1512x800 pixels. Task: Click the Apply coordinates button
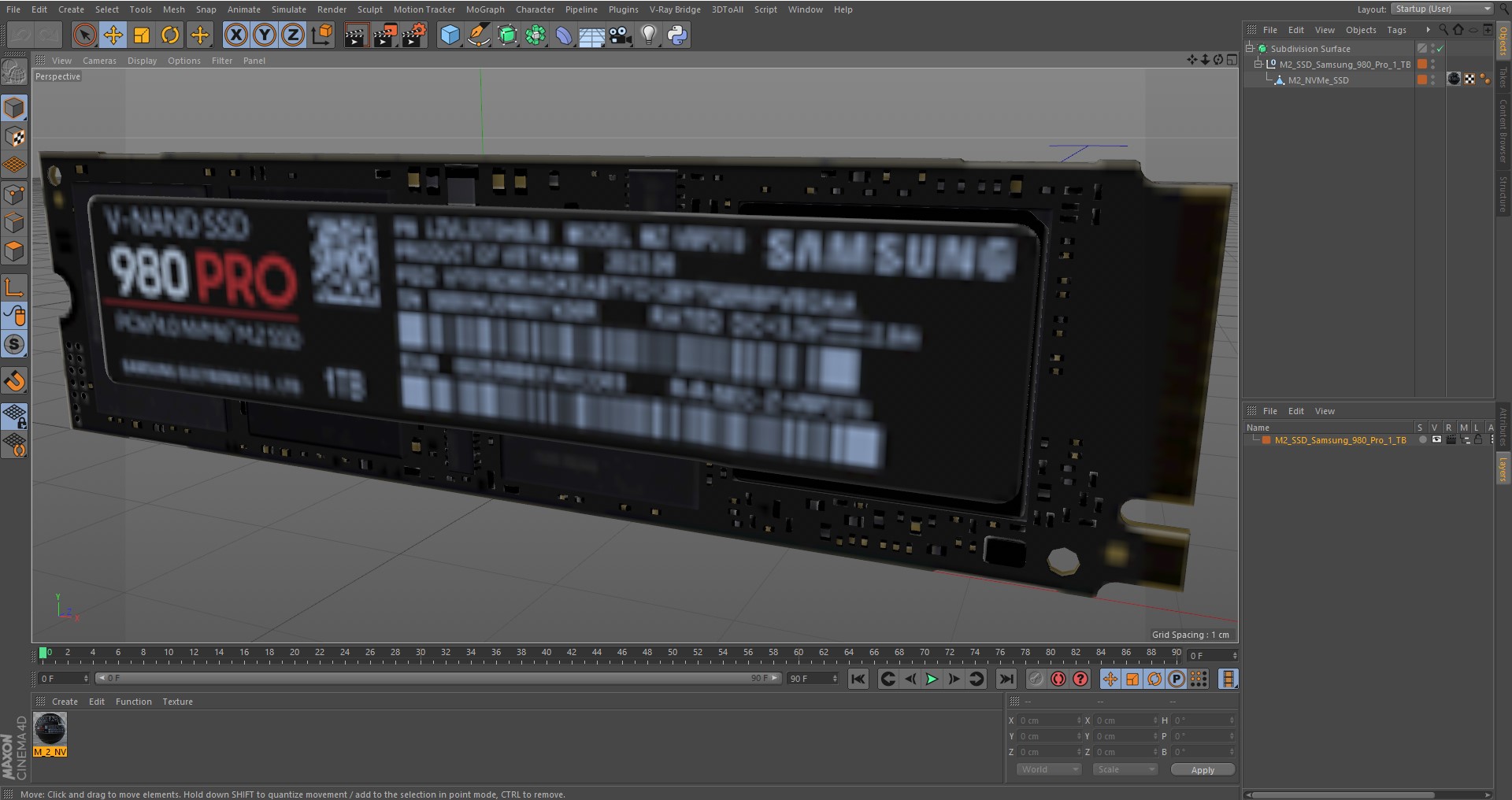tap(1203, 770)
